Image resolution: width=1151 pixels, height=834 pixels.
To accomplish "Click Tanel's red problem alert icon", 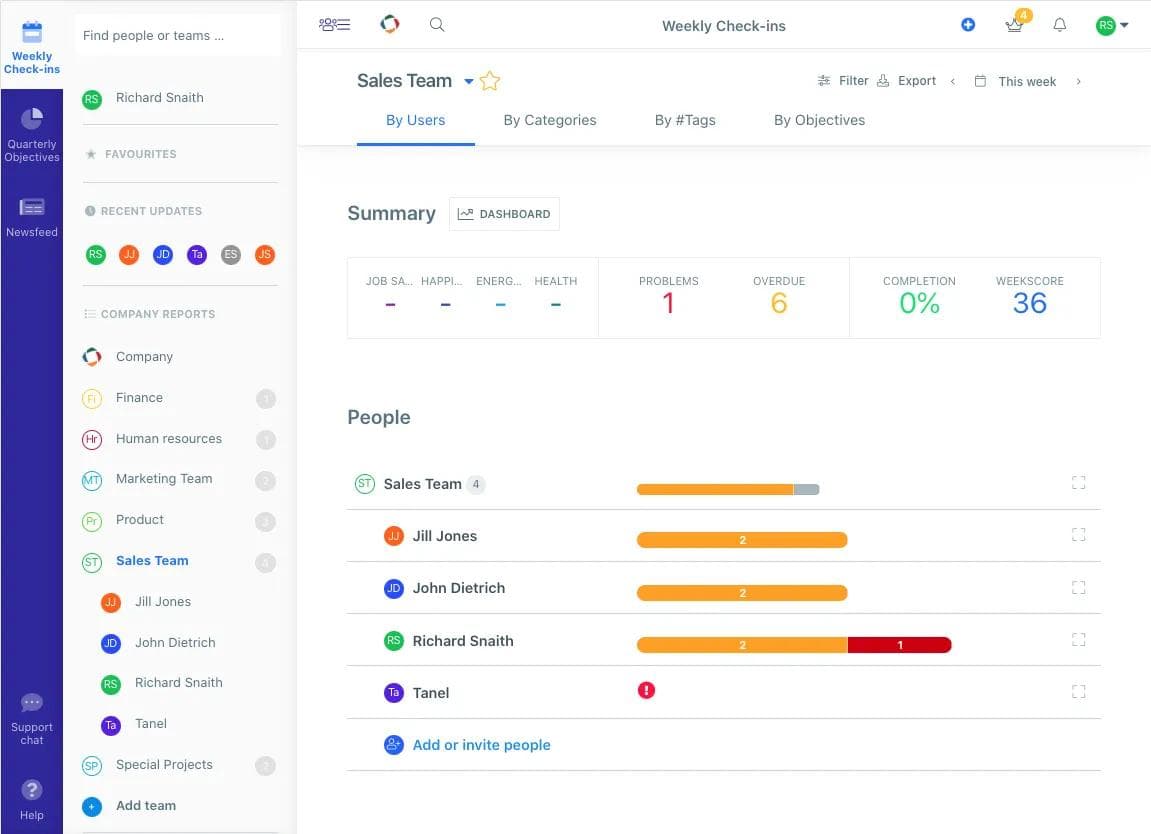I will click(646, 690).
